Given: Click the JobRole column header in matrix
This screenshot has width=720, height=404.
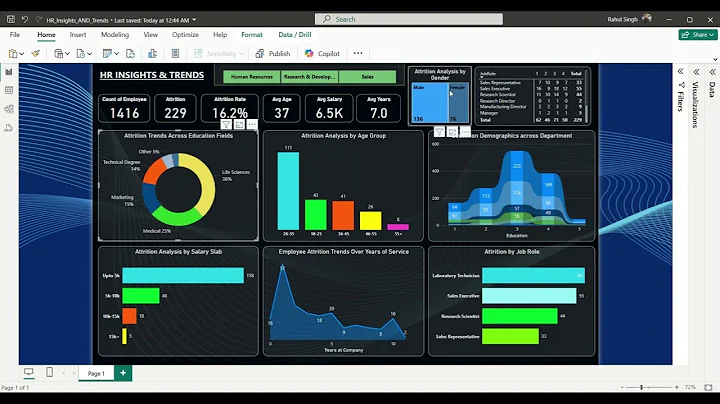Looking at the screenshot, I should coord(488,73).
